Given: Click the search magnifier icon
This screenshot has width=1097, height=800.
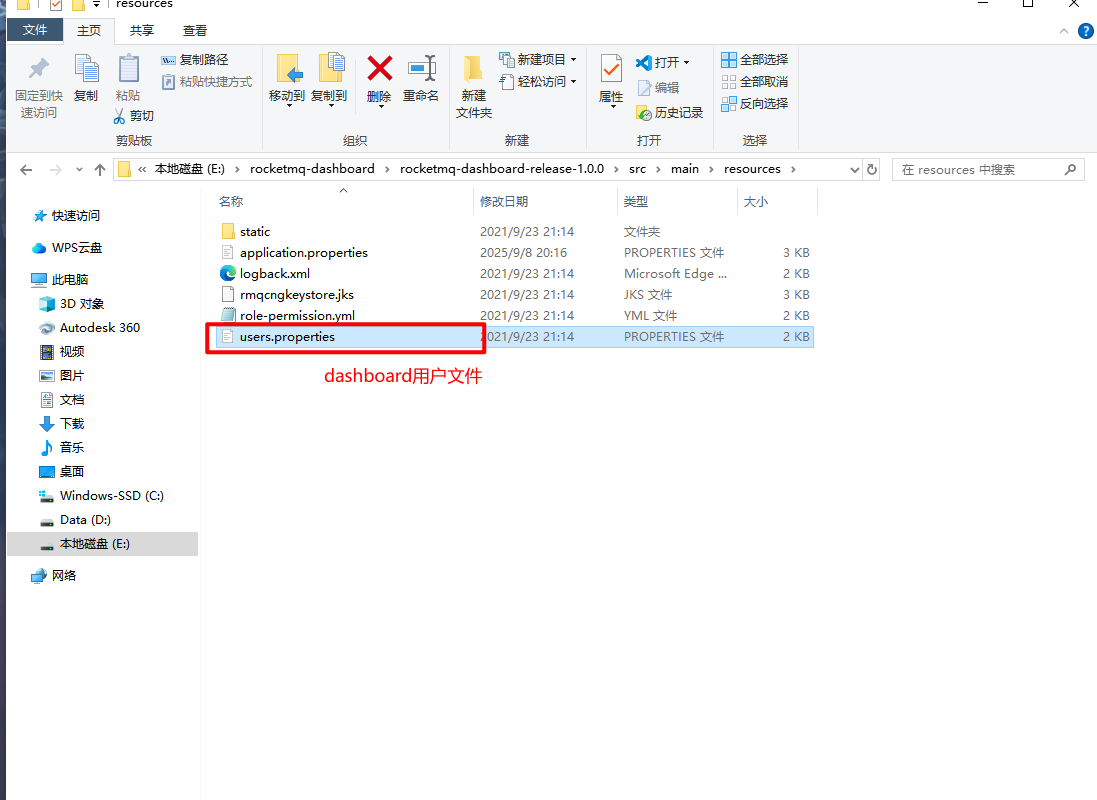Looking at the screenshot, I should click(1070, 169).
